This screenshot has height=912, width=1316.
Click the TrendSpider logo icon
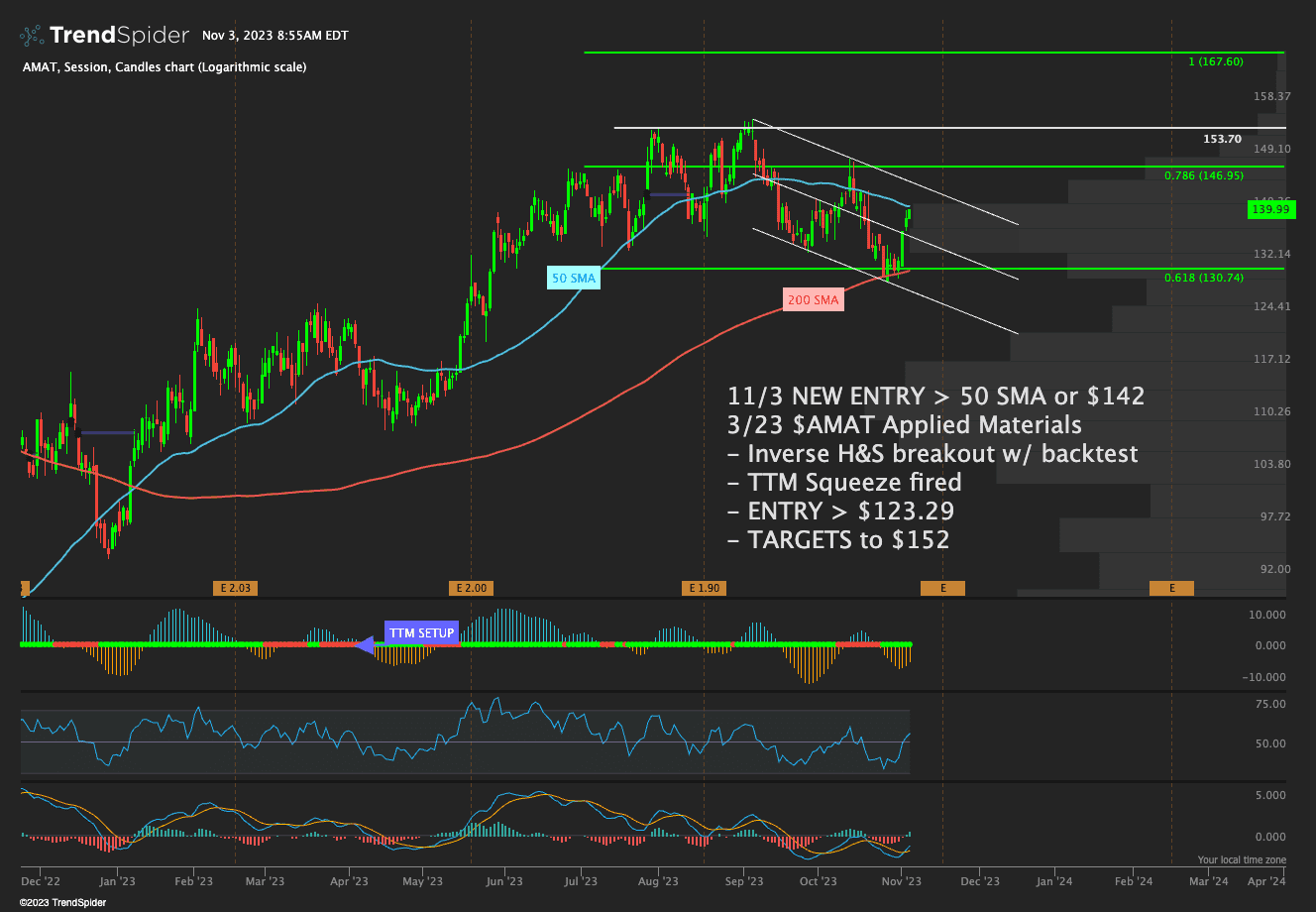coord(32,36)
